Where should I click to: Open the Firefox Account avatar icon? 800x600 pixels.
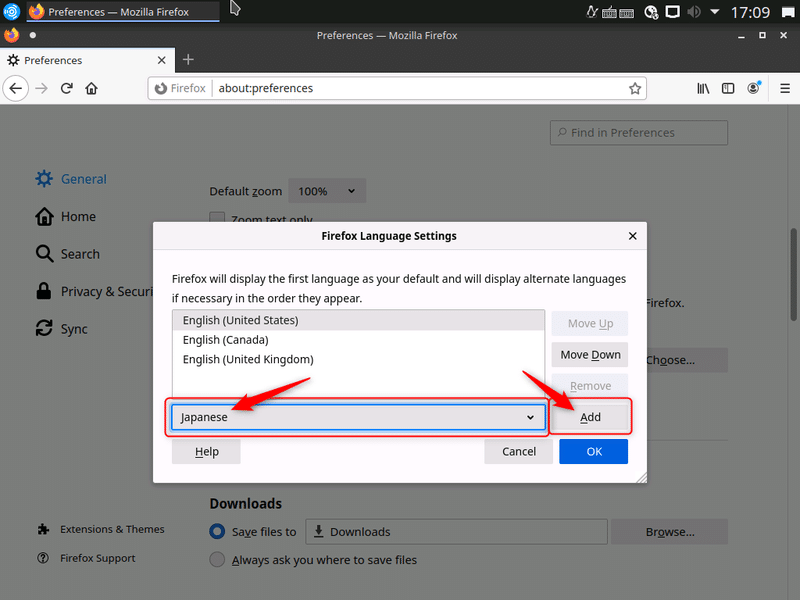[754, 88]
